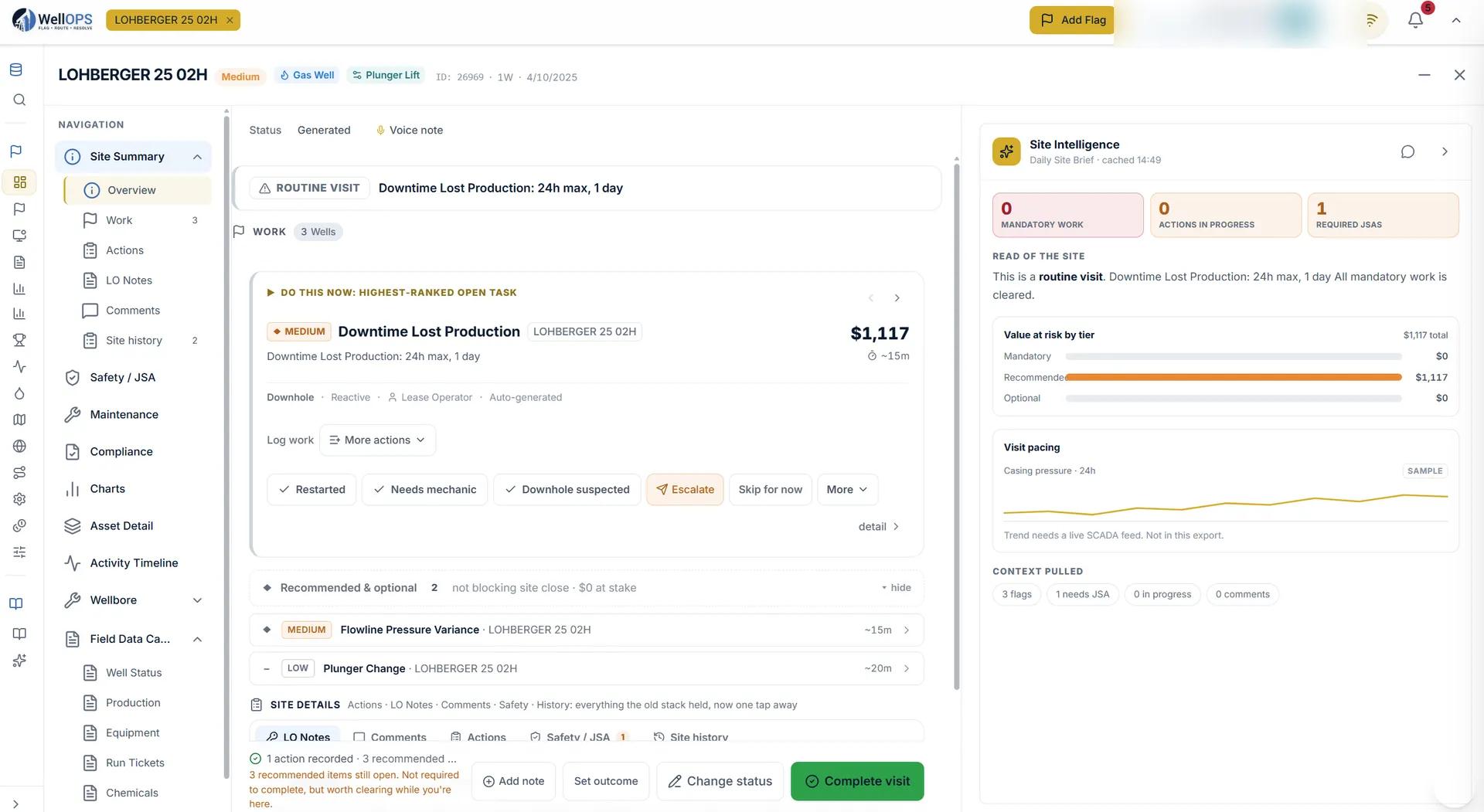1484x812 pixels.
Task: Click the Change status button
Action: pyautogui.click(x=720, y=781)
